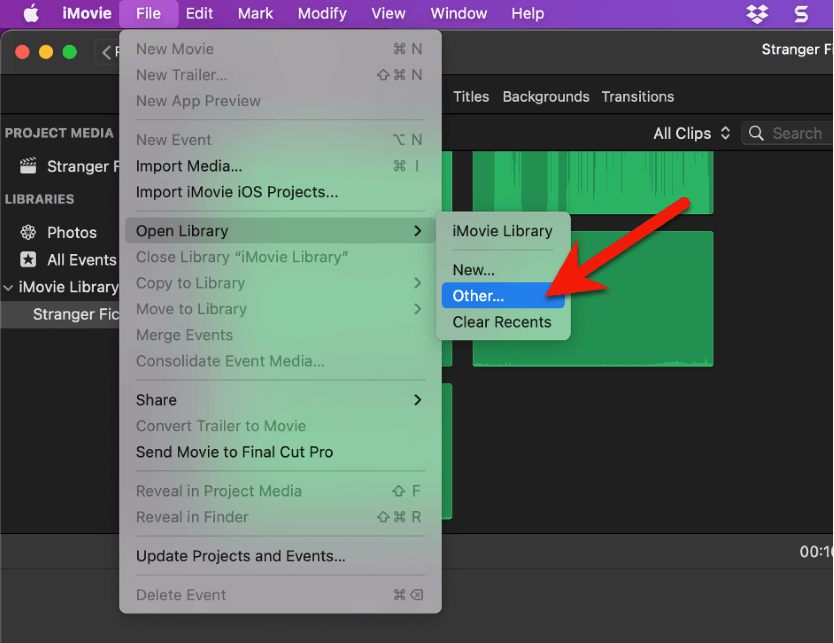This screenshot has height=643, width=834.
Task: Select the large lower green clip thumbnail
Action: click(x=593, y=299)
